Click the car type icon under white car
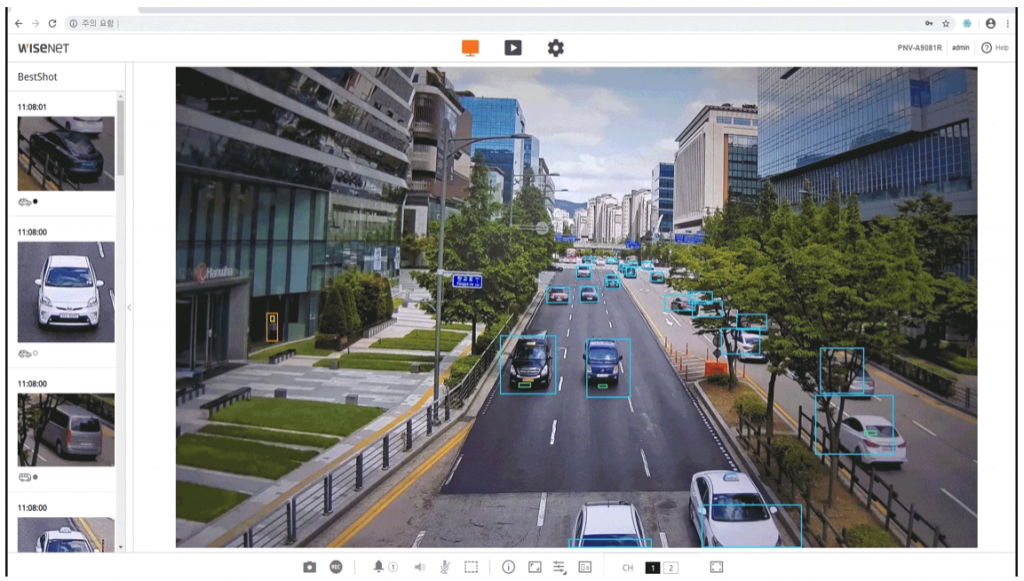Screen dimensions: 1024x581 25,353
